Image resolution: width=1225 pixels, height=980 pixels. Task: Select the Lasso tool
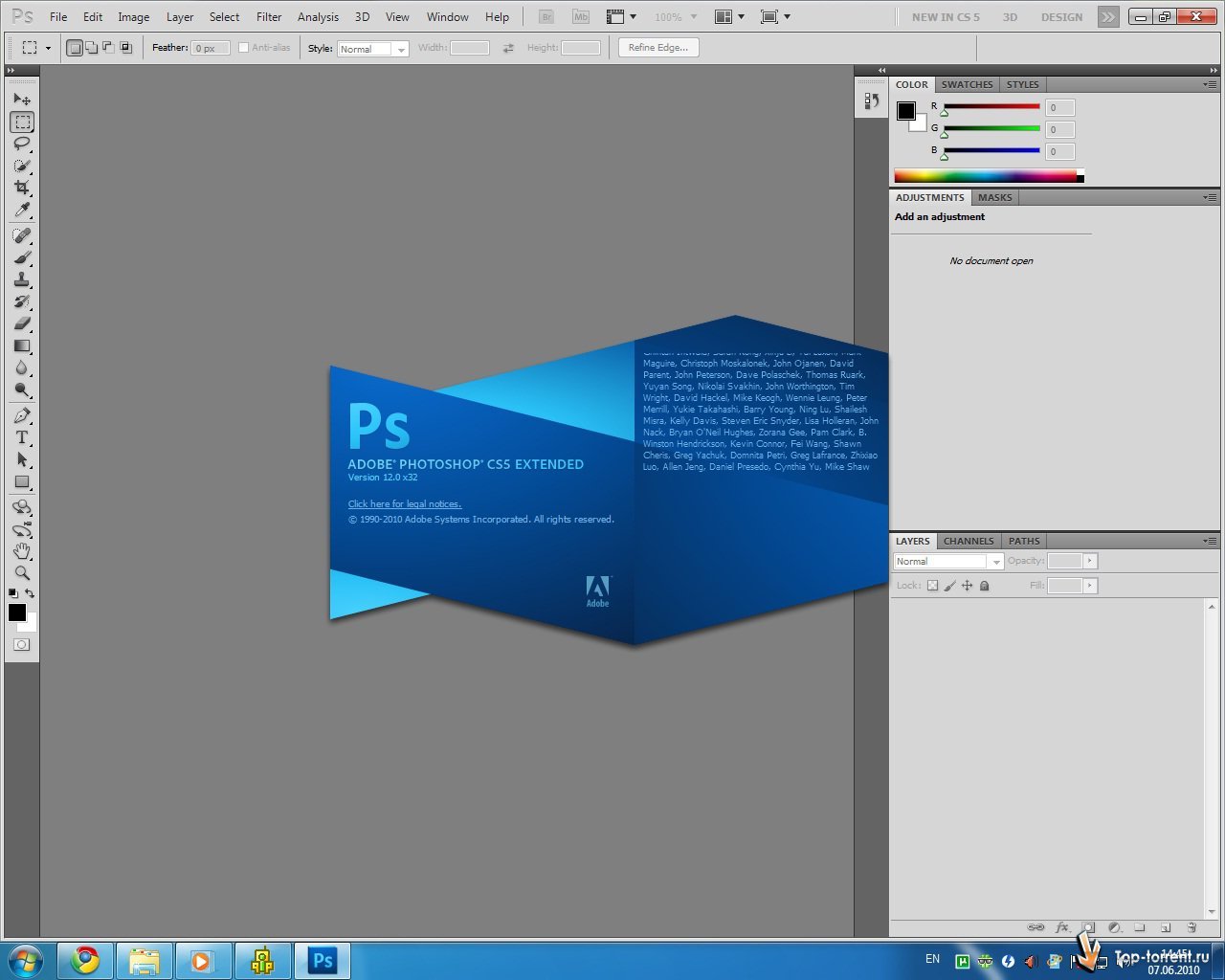click(22, 144)
